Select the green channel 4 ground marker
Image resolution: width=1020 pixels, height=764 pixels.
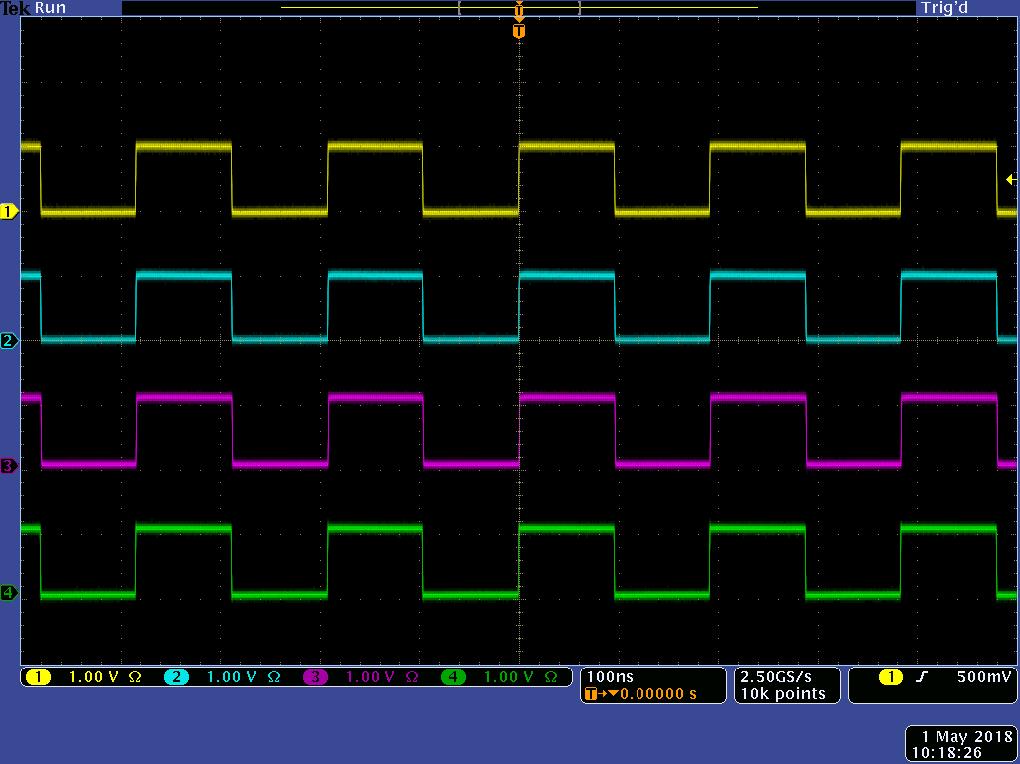point(9,593)
